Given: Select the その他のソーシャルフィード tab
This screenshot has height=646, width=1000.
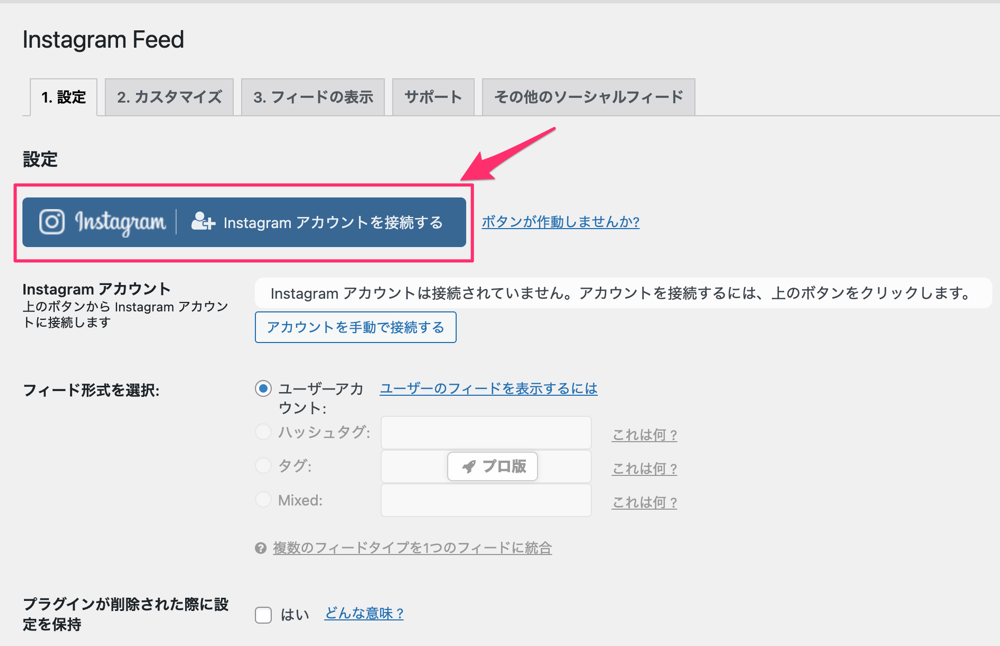Looking at the screenshot, I should coord(588,97).
